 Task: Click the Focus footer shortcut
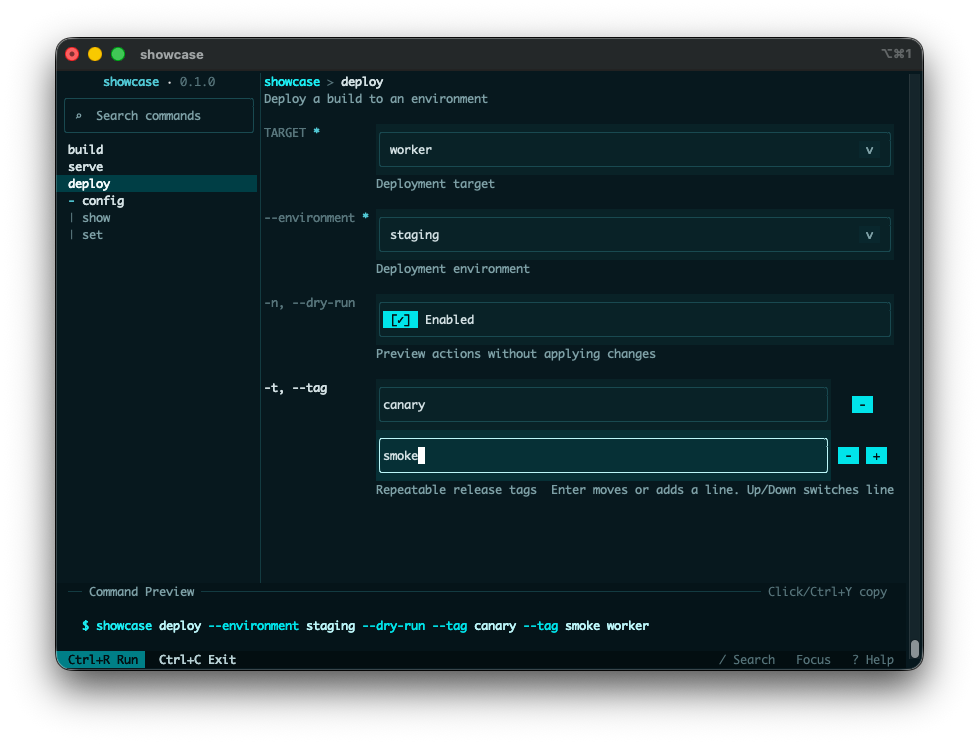(813, 660)
